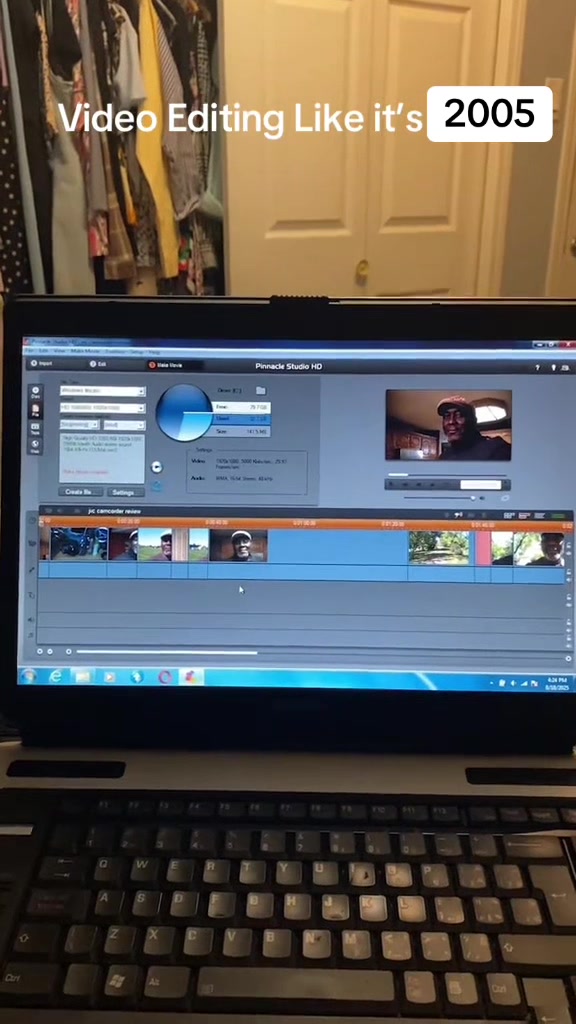
Task: Select the Web output icon in sidebar
Action: coord(36,447)
